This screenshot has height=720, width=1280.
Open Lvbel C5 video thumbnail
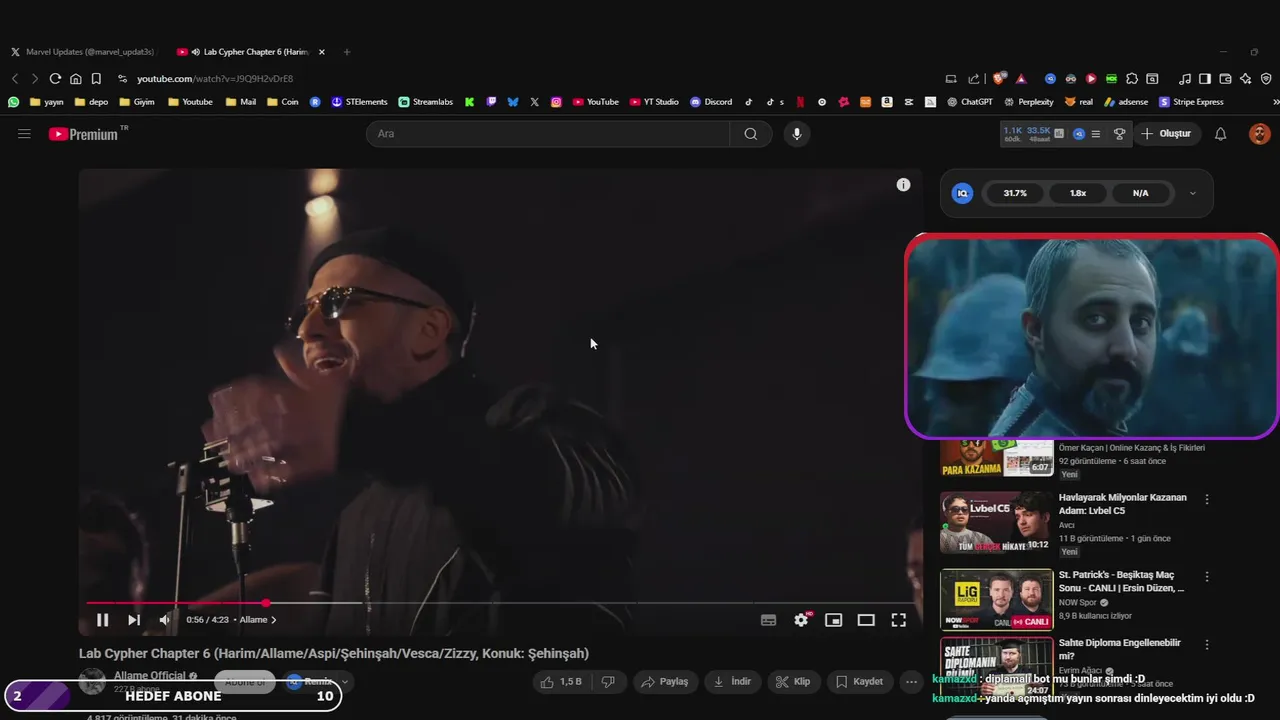(996, 523)
